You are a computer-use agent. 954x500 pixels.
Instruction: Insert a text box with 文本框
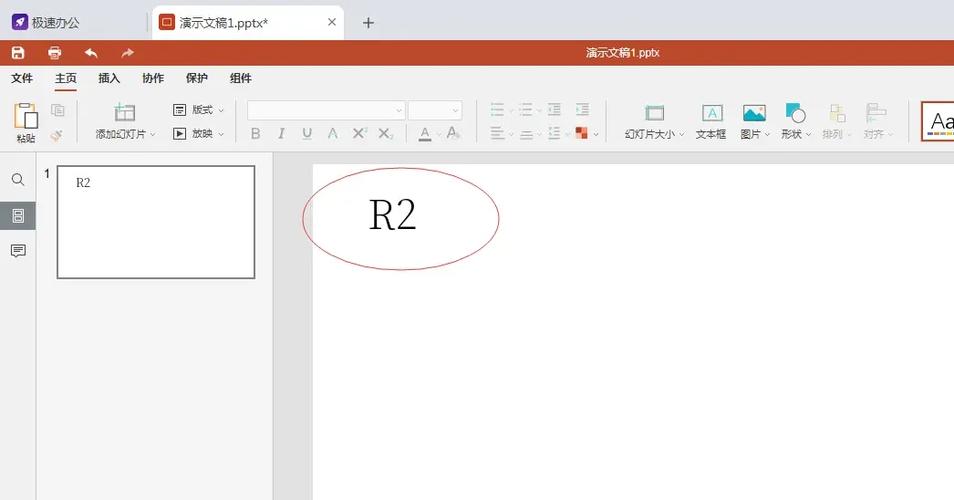(711, 122)
